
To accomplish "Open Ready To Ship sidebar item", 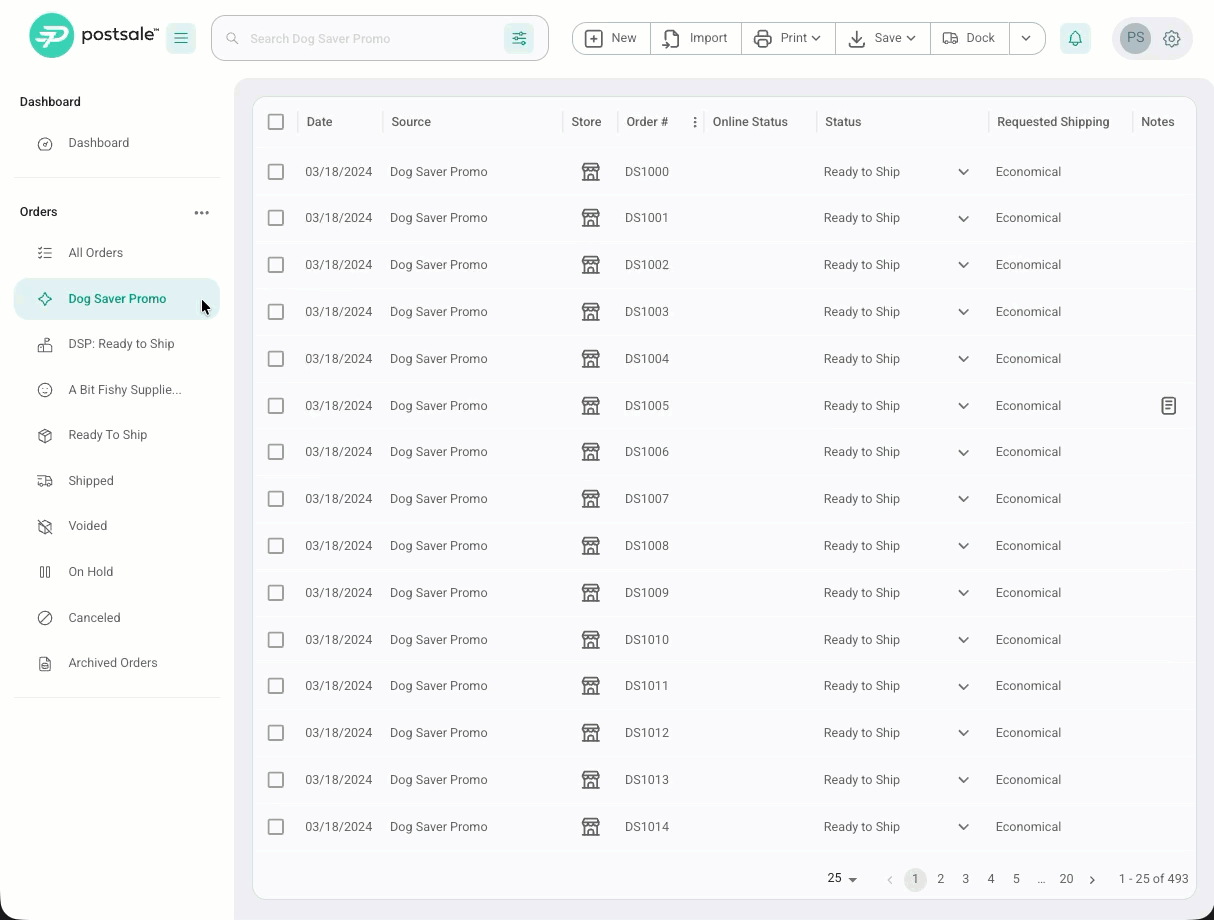I will 116,435.
